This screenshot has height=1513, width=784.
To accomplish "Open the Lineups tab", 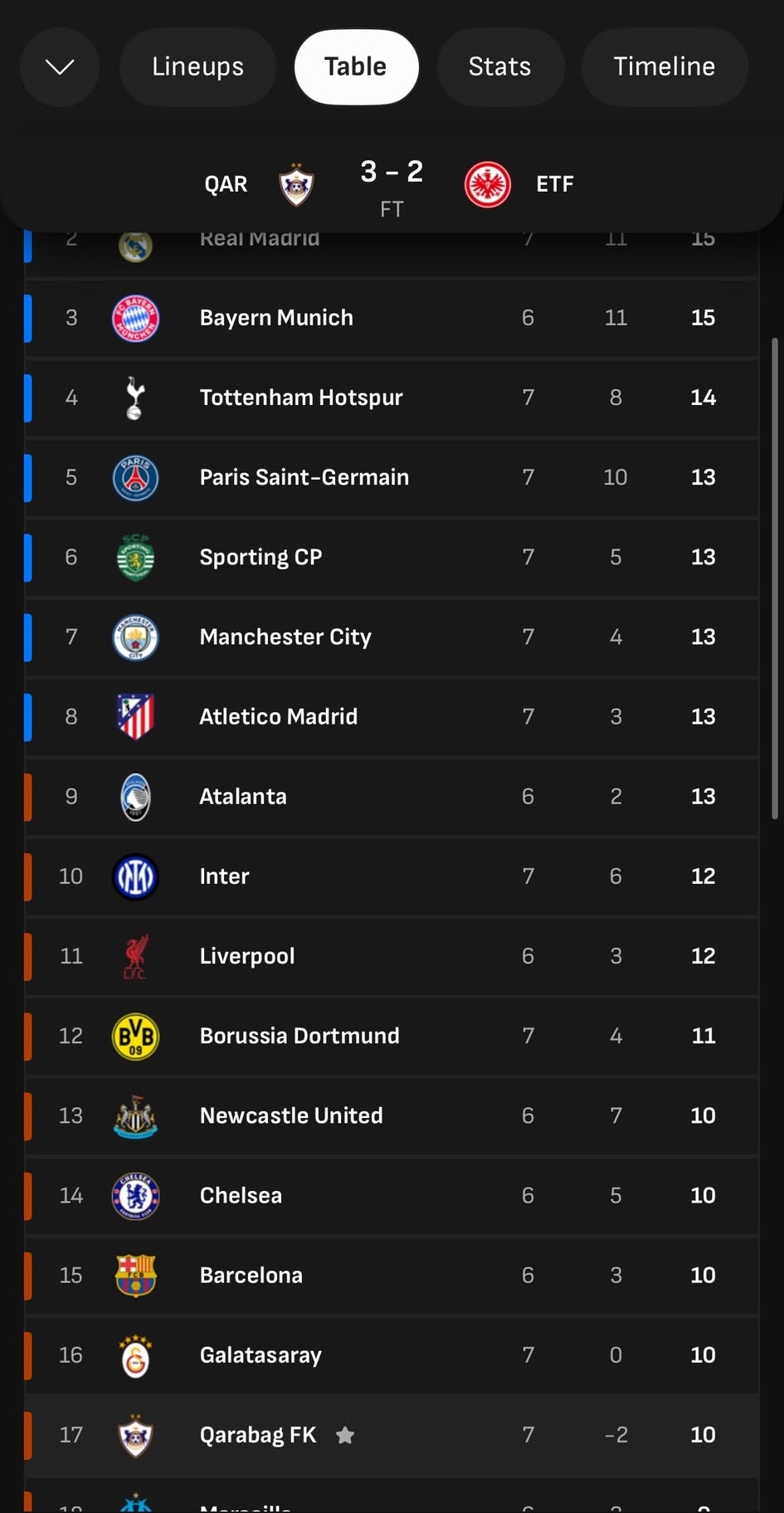I will click(x=197, y=67).
